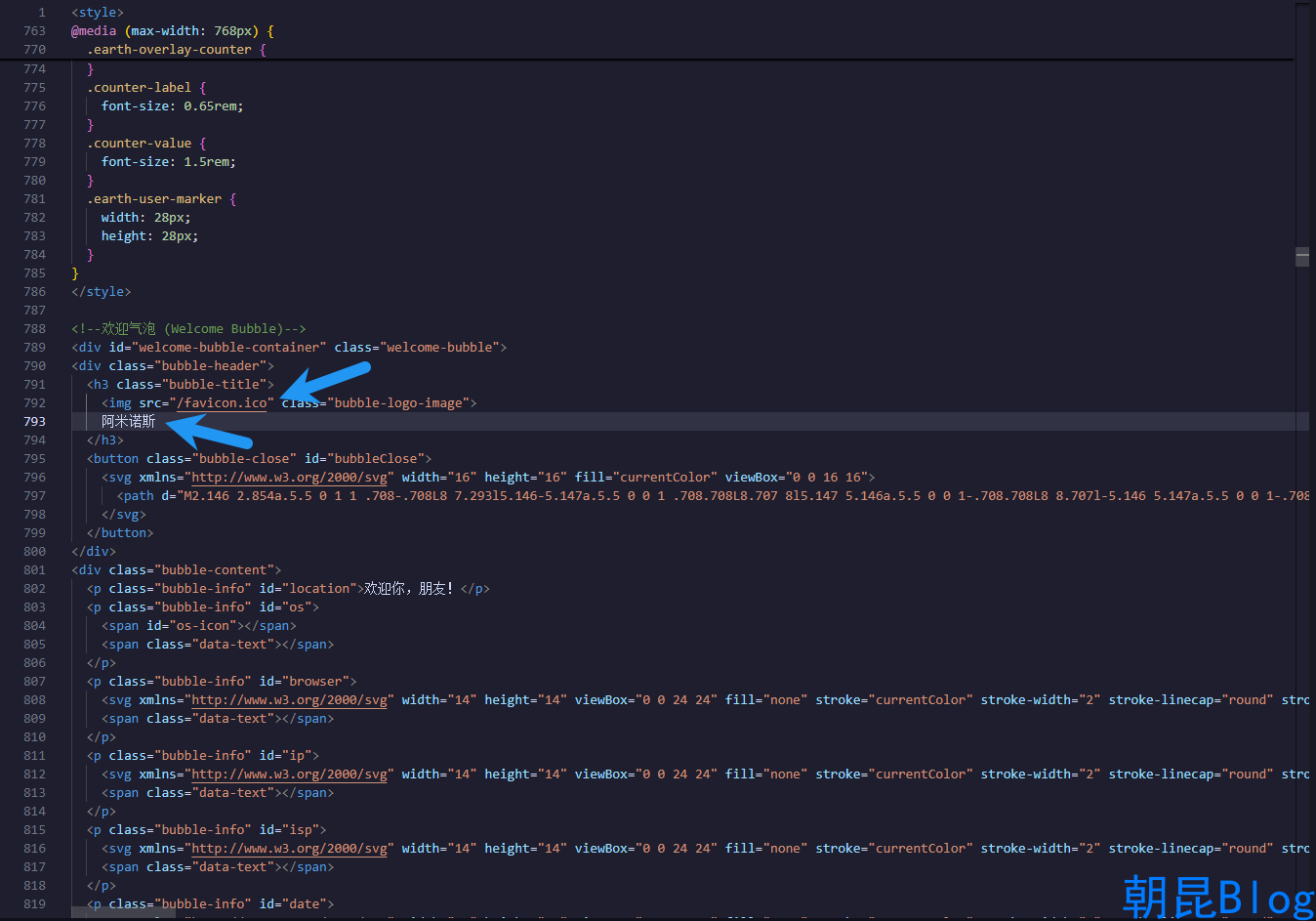Click line number 793 in the gutter
Screen dimensions: 1316x921
pyautogui.click(x=34, y=421)
